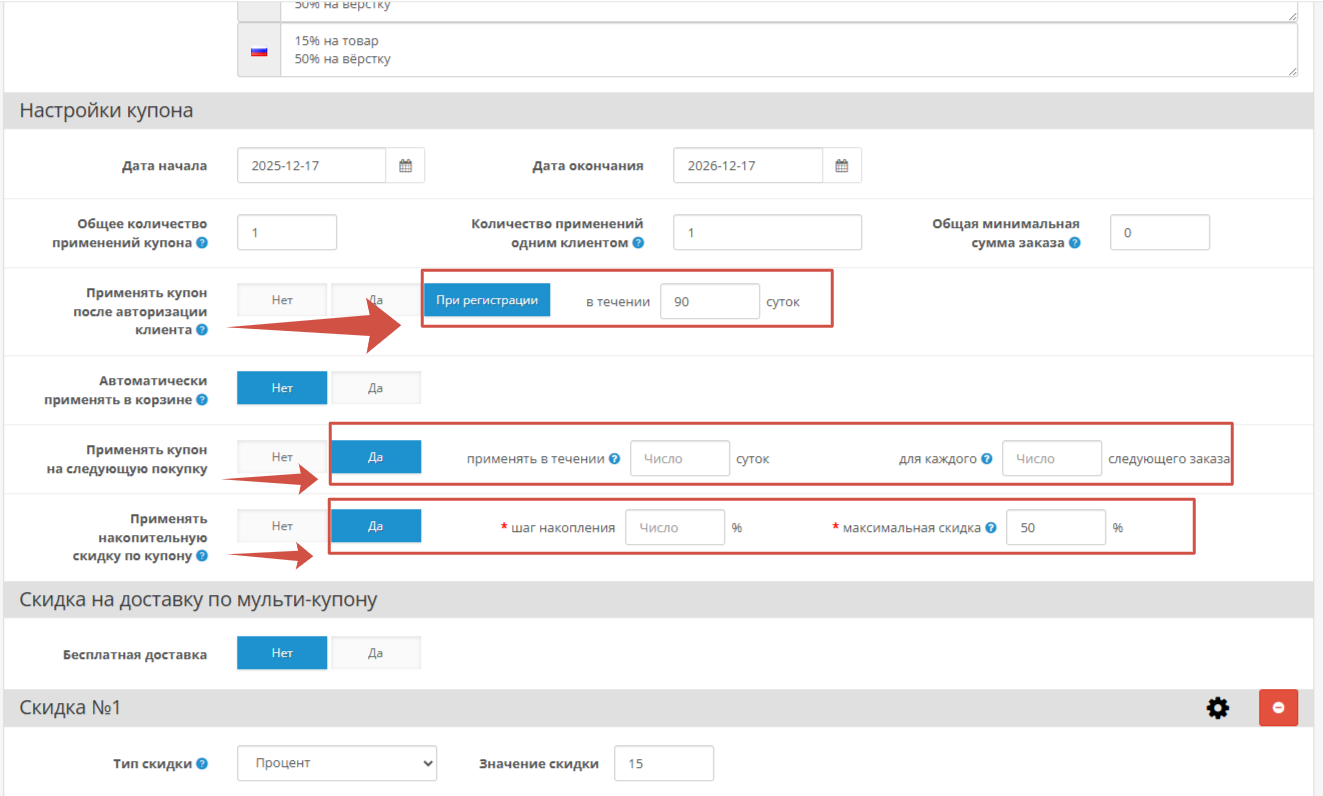Click the Russian flag description text area

pyautogui.click(x=788, y=50)
